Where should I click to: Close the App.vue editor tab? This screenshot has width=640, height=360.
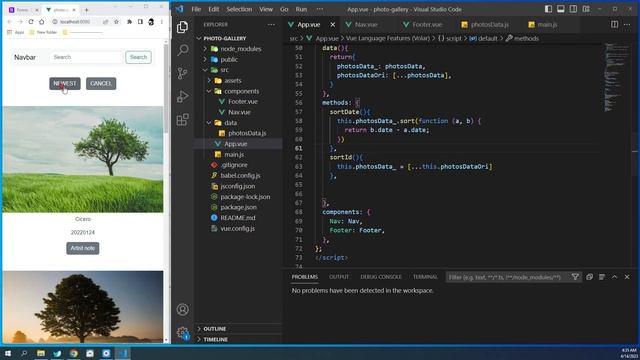click(x=333, y=24)
